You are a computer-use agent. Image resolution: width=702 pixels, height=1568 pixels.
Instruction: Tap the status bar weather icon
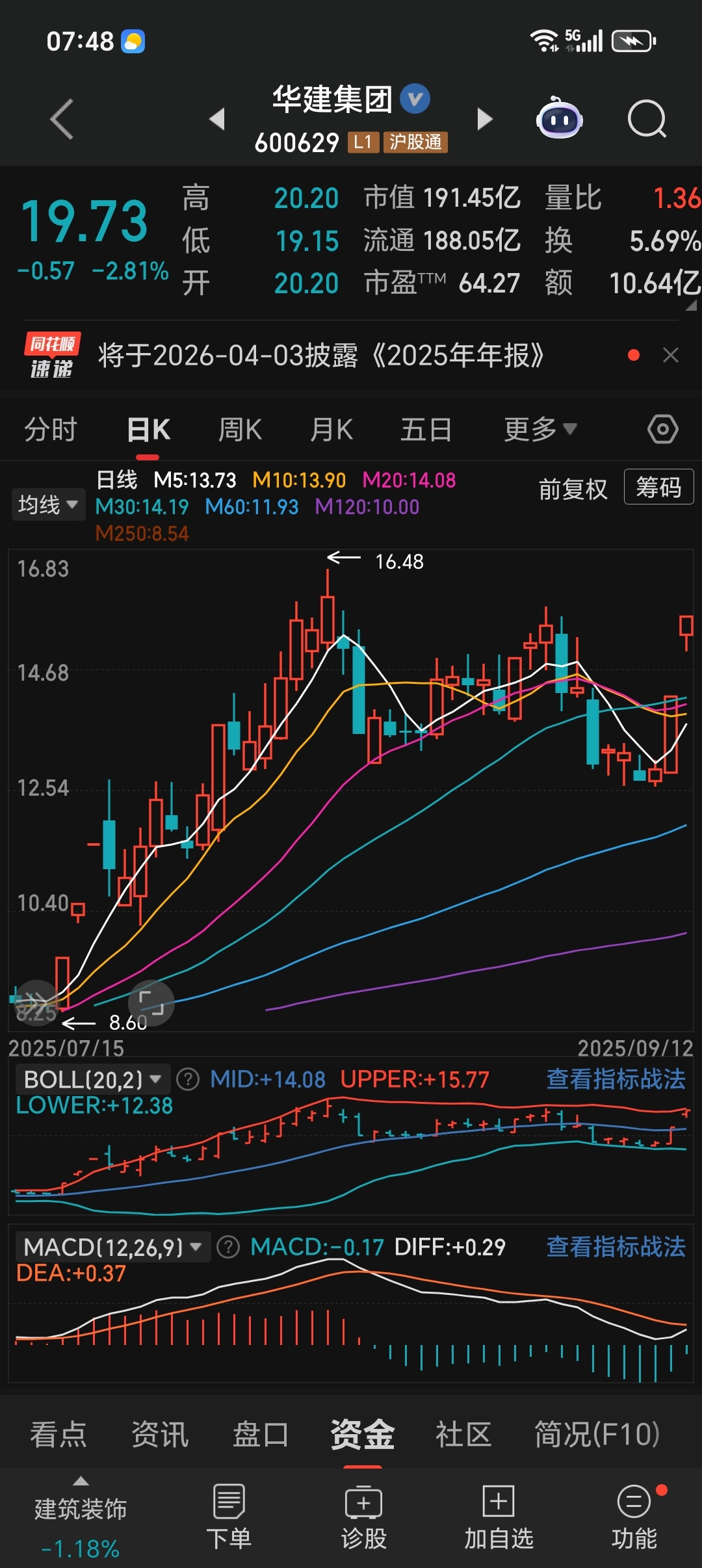pyautogui.click(x=133, y=42)
